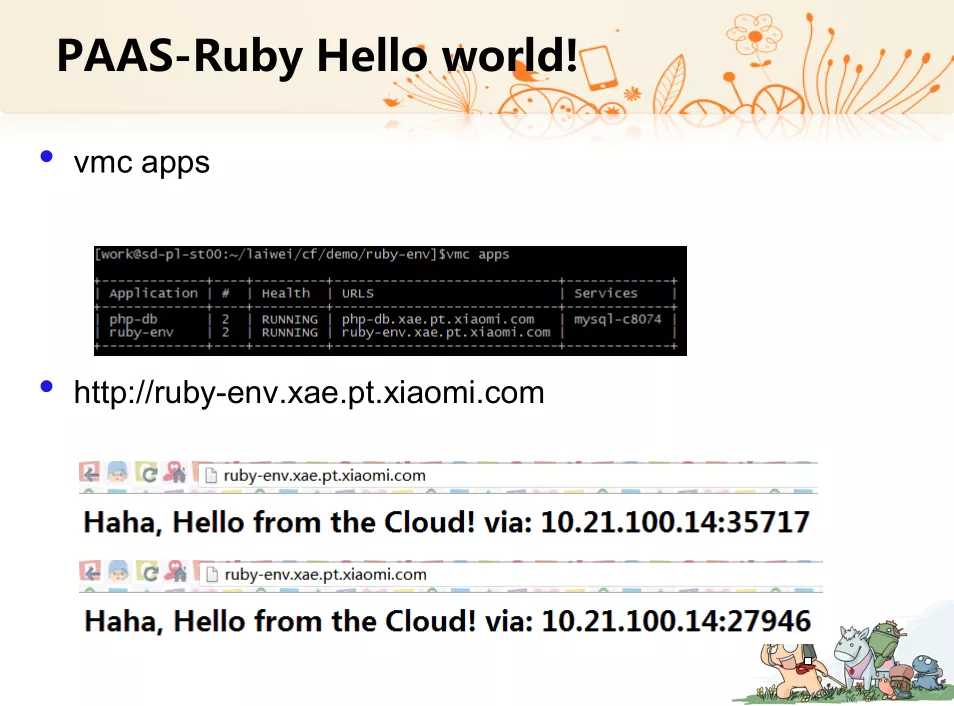Click the '#' column header in the terminal

(x=226, y=293)
